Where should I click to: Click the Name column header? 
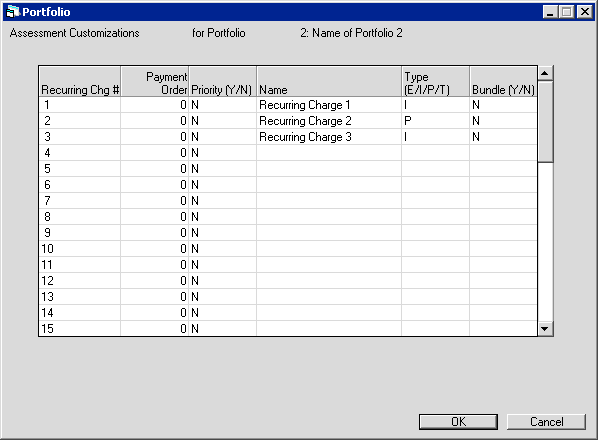pyautogui.click(x=329, y=82)
